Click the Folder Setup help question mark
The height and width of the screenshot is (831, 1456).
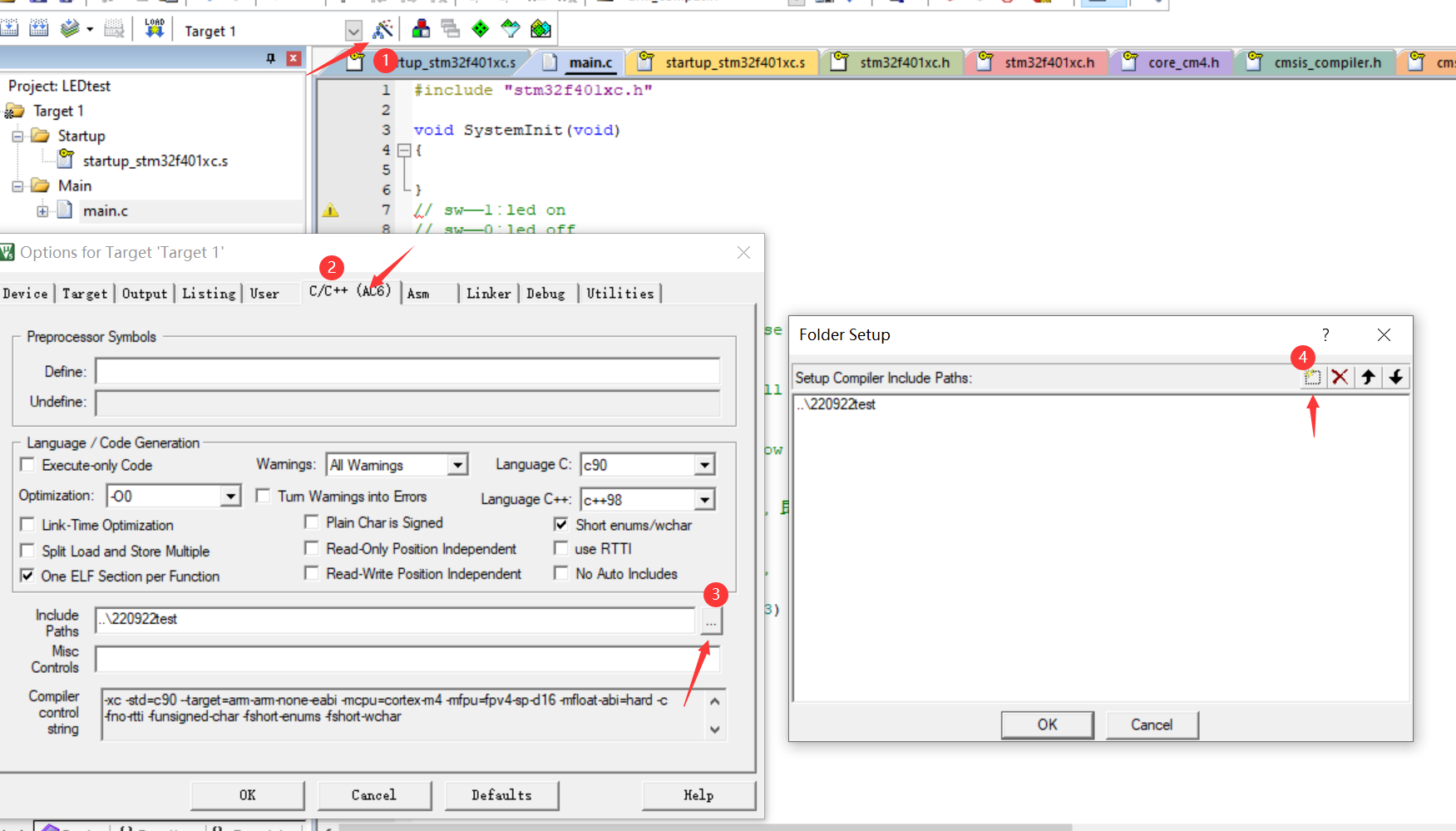click(1325, 334)
